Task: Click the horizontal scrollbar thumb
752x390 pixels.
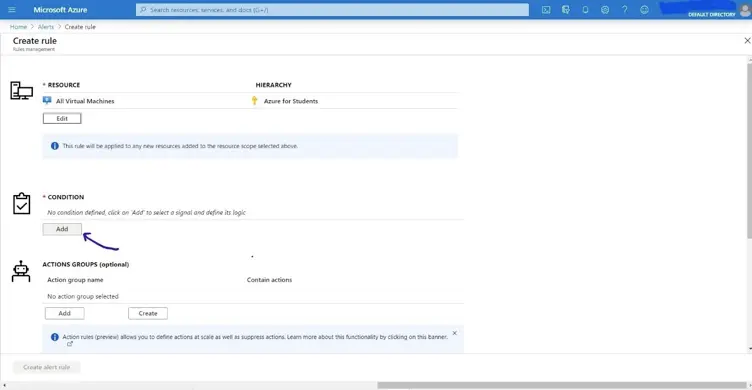Action: [x=562, y=385]
